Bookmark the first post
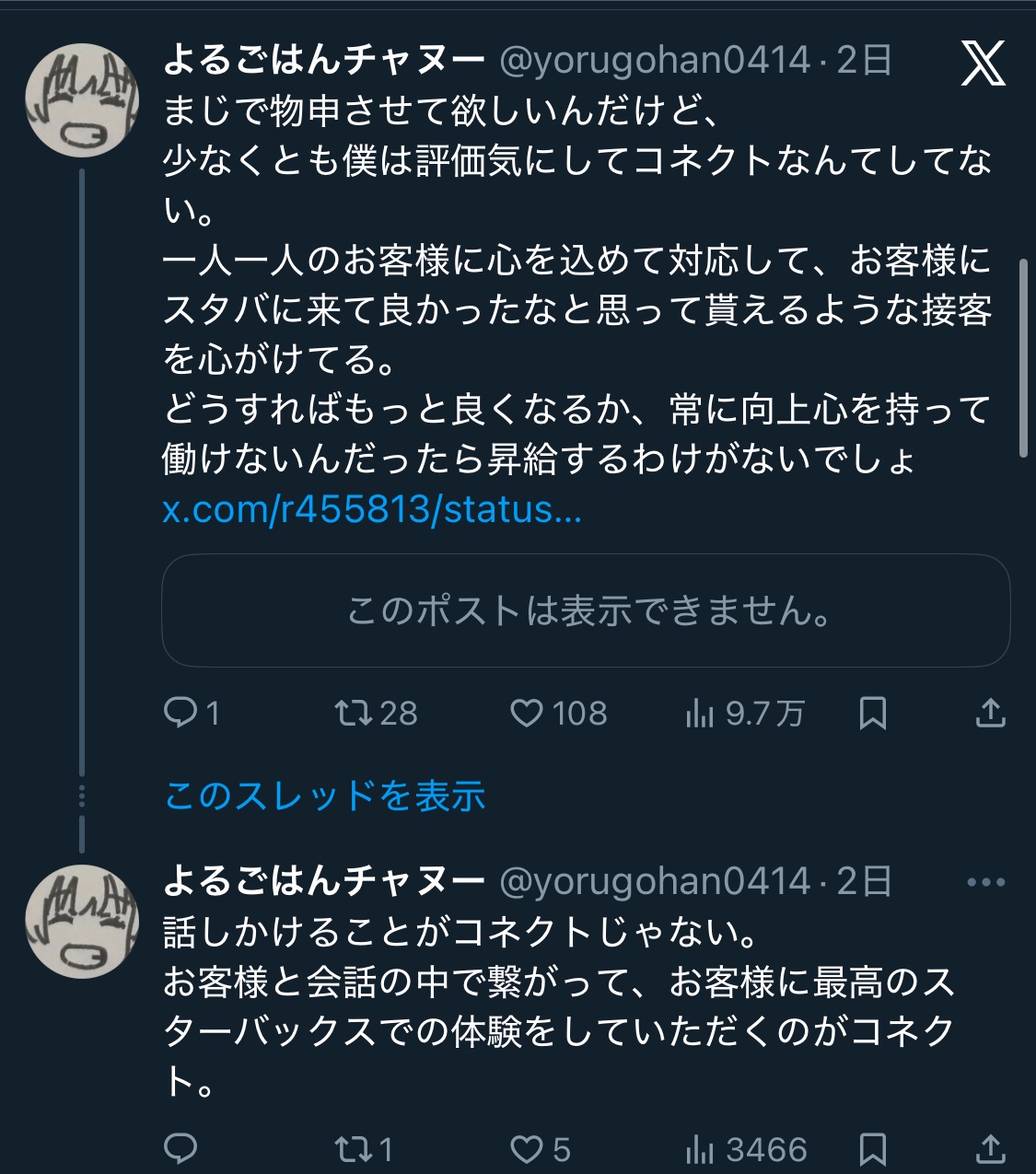 click(x=872, y=713)
